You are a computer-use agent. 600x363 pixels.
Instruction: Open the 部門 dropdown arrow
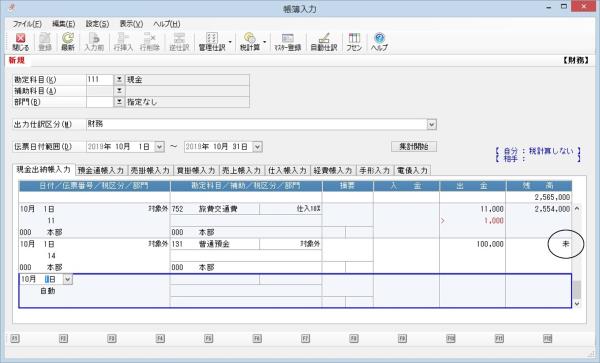click(x=119, y=102)
